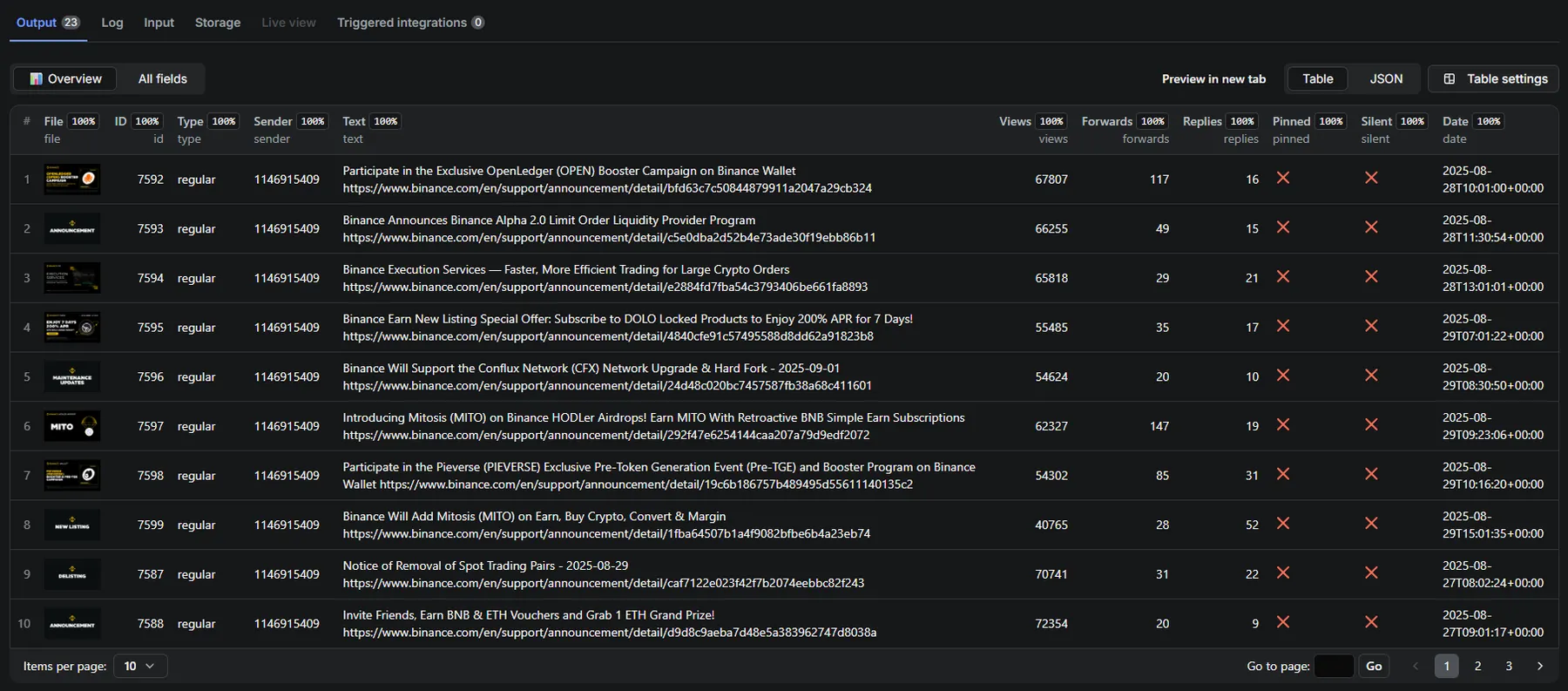Image resolution: width=1568 pixels, height=691 pixels.
Task: Focus the Go to page input field
Action: click(x=1334, y=666)
